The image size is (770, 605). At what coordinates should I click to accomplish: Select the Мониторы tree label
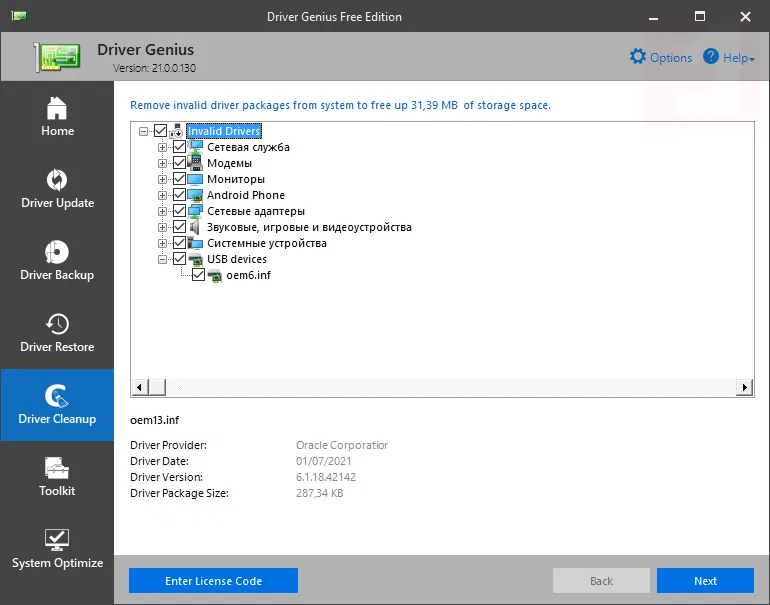(236, 179)
